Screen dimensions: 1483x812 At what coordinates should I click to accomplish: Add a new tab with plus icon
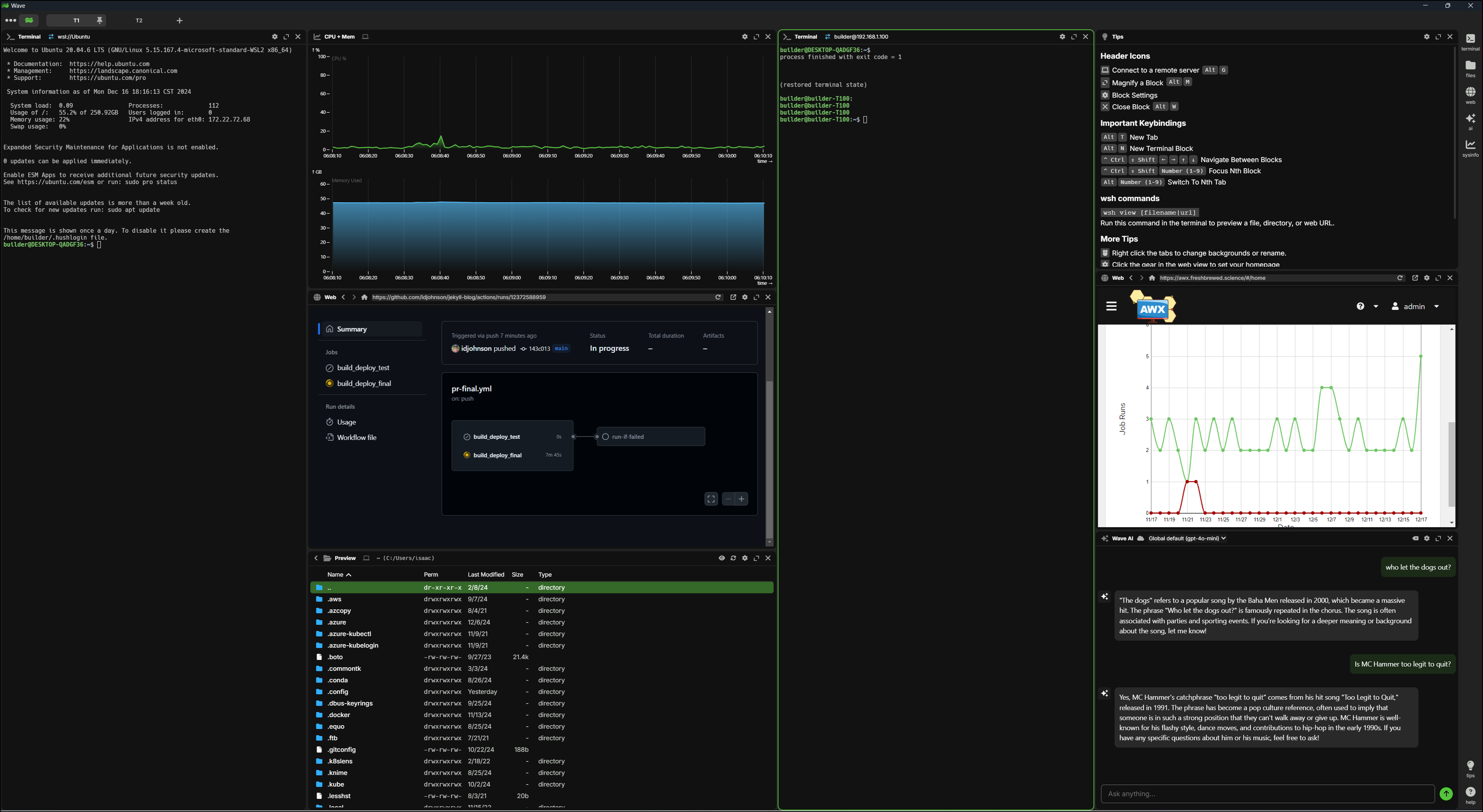(x=180, y=21)
